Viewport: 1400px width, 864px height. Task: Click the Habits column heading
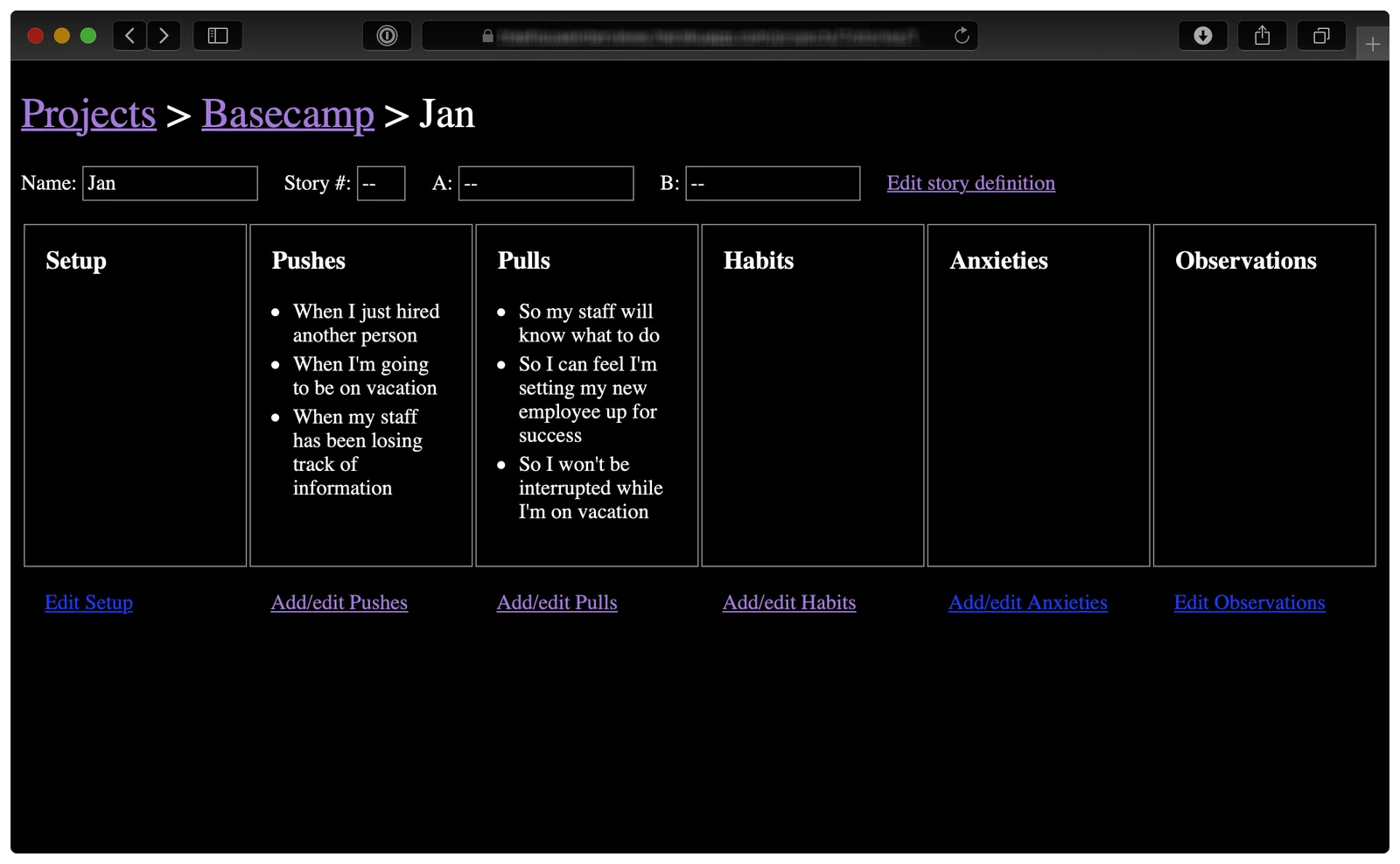tap(759, 261)
